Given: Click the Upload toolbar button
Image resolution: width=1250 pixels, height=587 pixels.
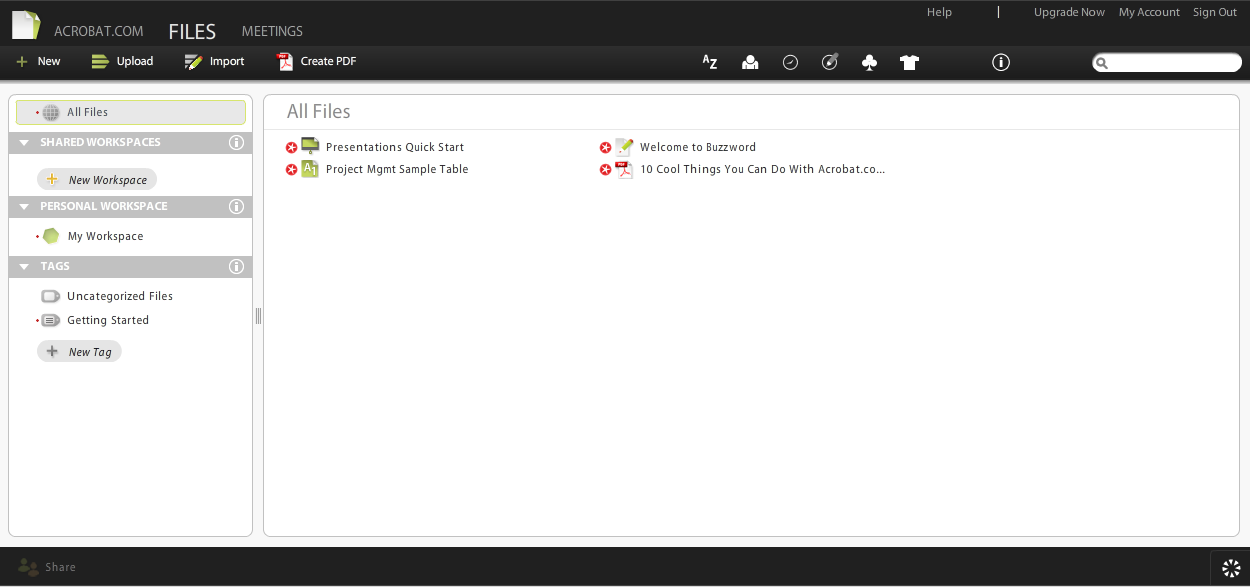Looking at the screenshot, I should [122, 61].
